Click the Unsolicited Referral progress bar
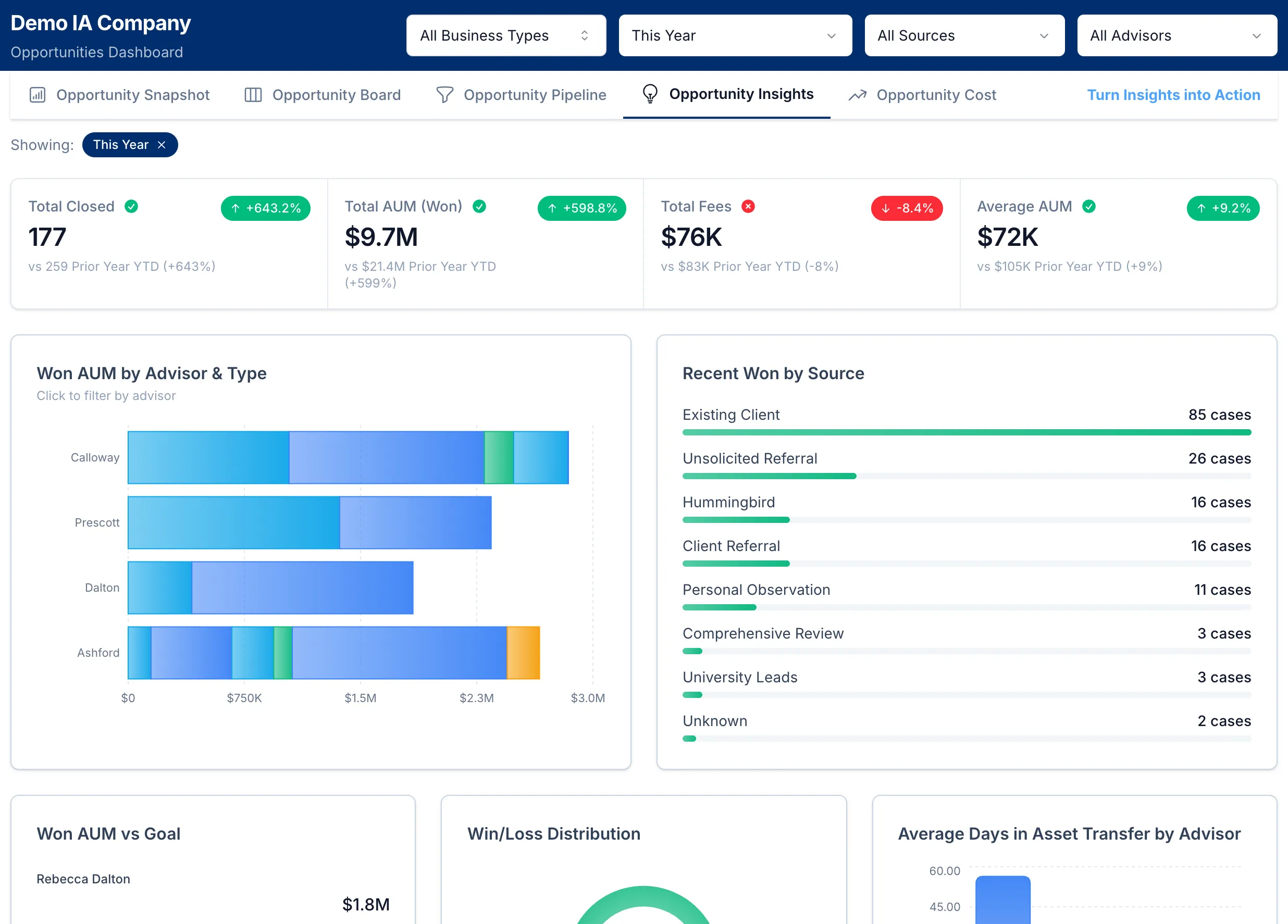The image size is (1288, 924). (967, 476)
